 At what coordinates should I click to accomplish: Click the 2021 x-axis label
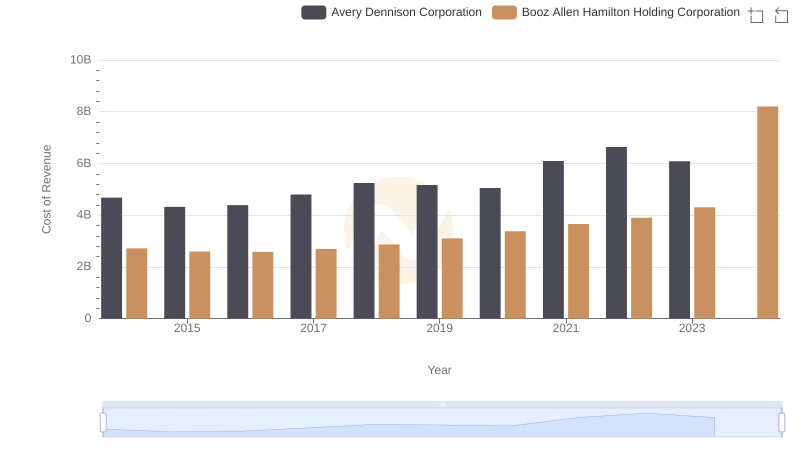pos(566,328)
